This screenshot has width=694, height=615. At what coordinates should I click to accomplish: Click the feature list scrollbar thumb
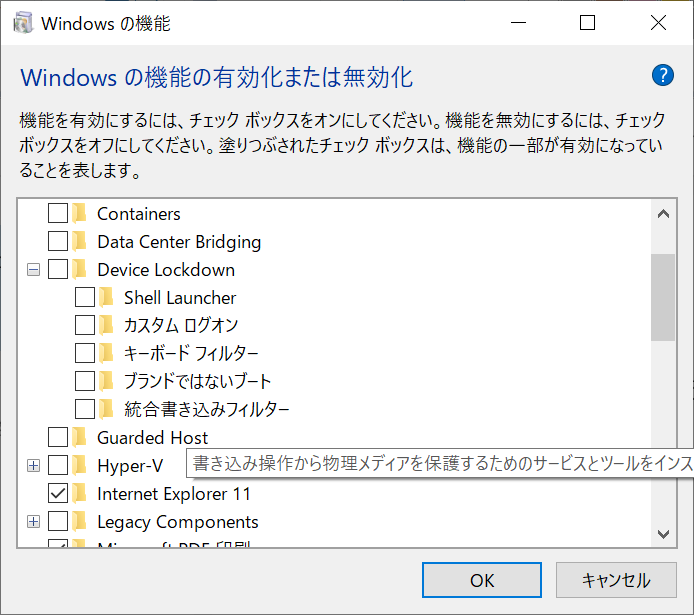(x=663, y=297)
